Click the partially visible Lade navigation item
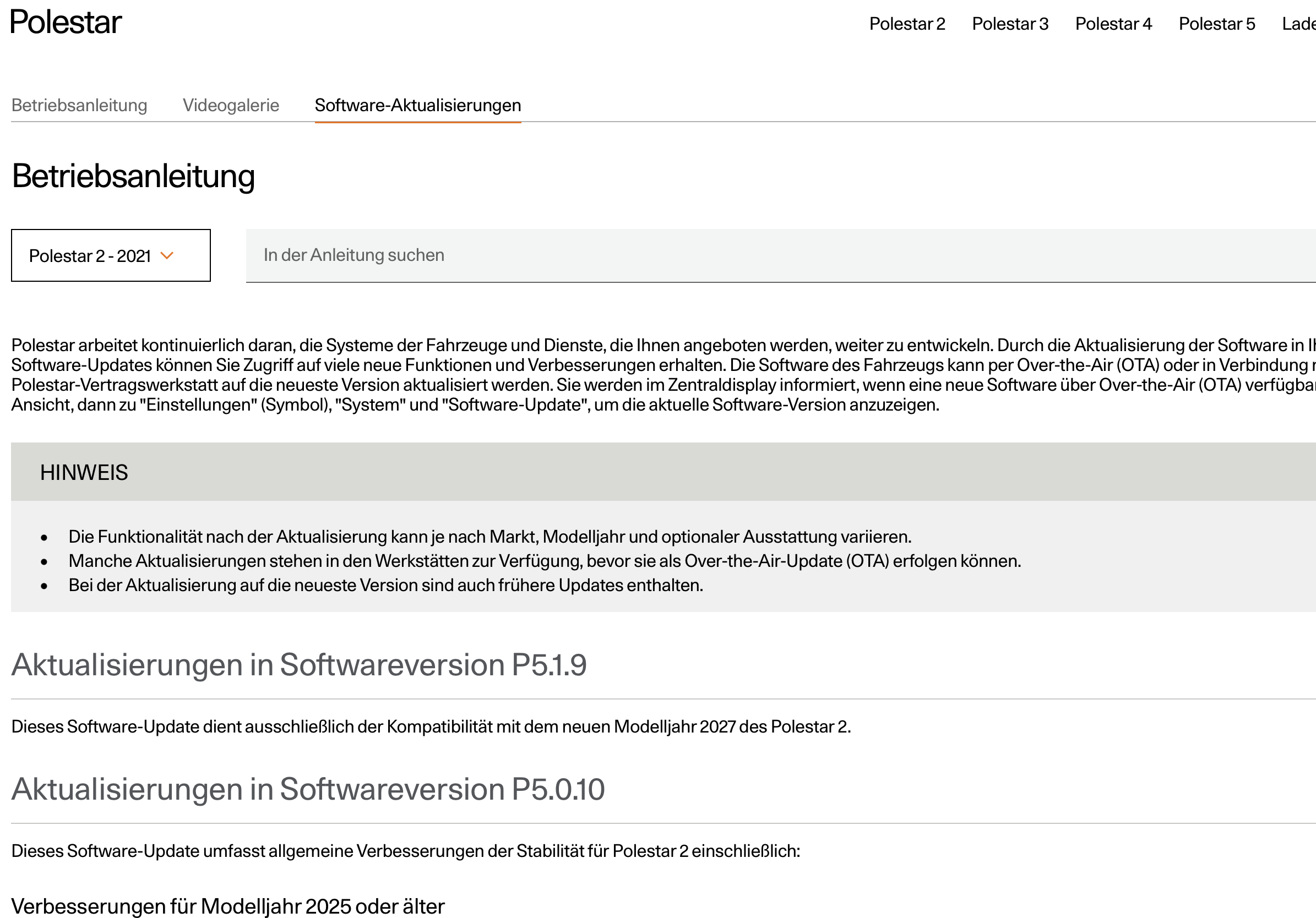This screenshot has width=1316, height=918. click(1299, 24)
